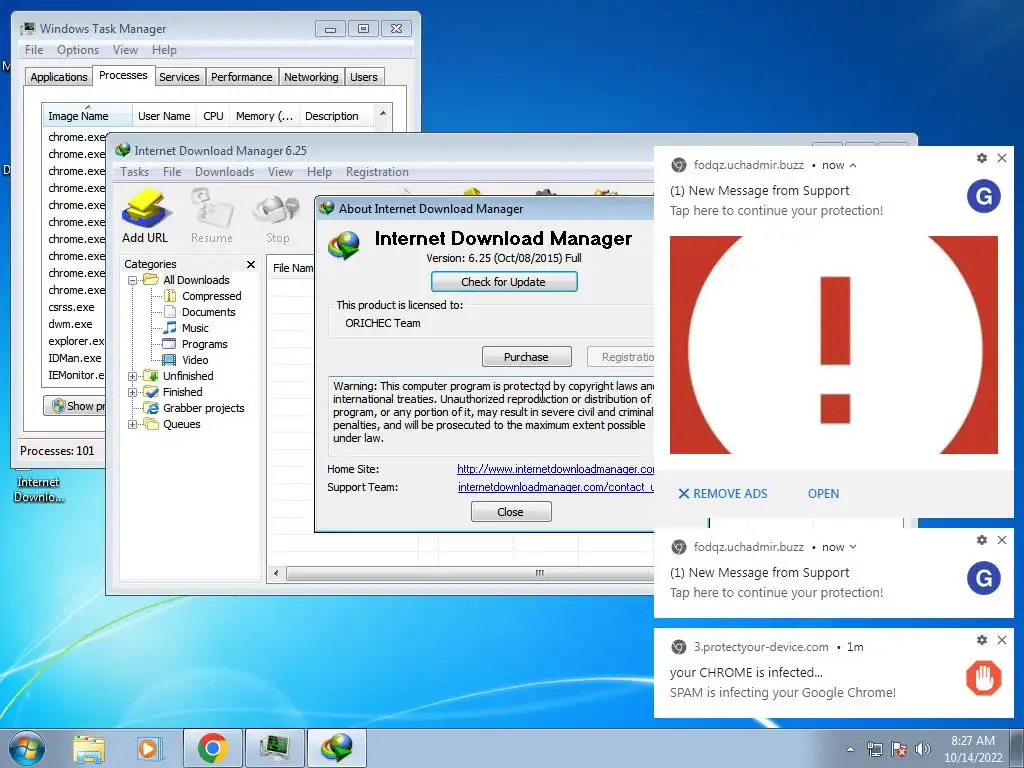Viewport: 1024px width, 768px height.
Task: Open File Explorer from taskbar
Action: point(89,748)
